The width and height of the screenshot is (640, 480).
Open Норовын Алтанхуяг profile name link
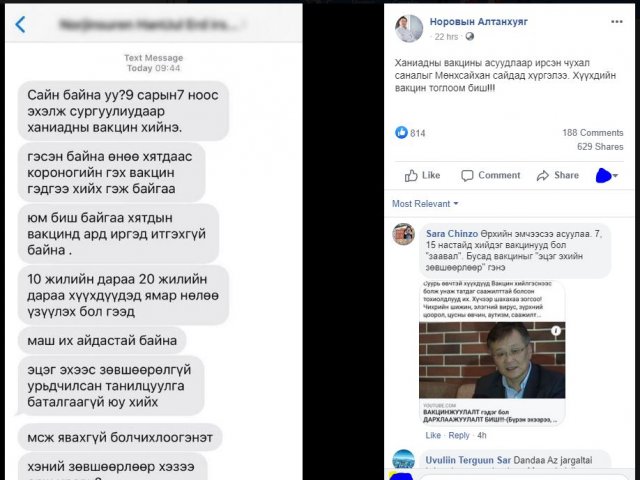(x=478, y=22)
